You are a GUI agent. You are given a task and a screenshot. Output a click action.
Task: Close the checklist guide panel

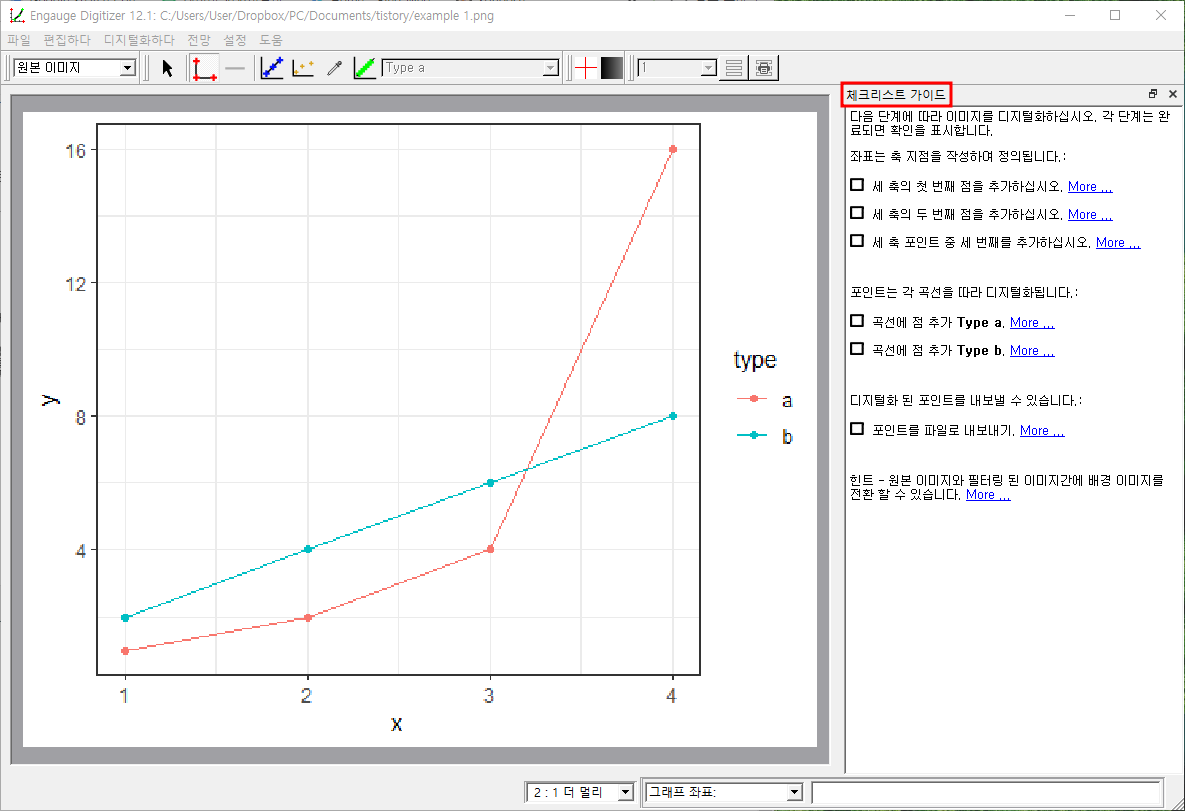click(1172, 94)
